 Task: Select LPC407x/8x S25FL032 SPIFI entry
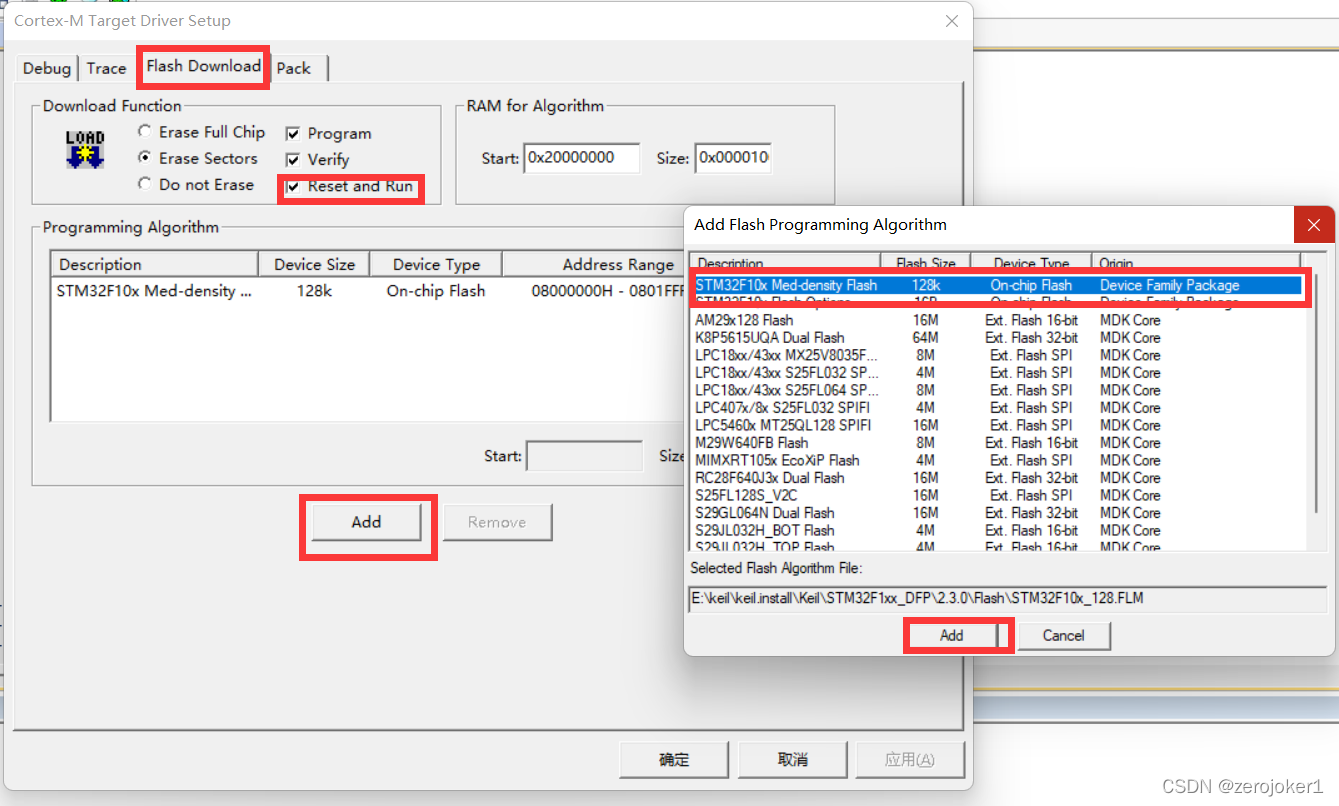[997, 408]
